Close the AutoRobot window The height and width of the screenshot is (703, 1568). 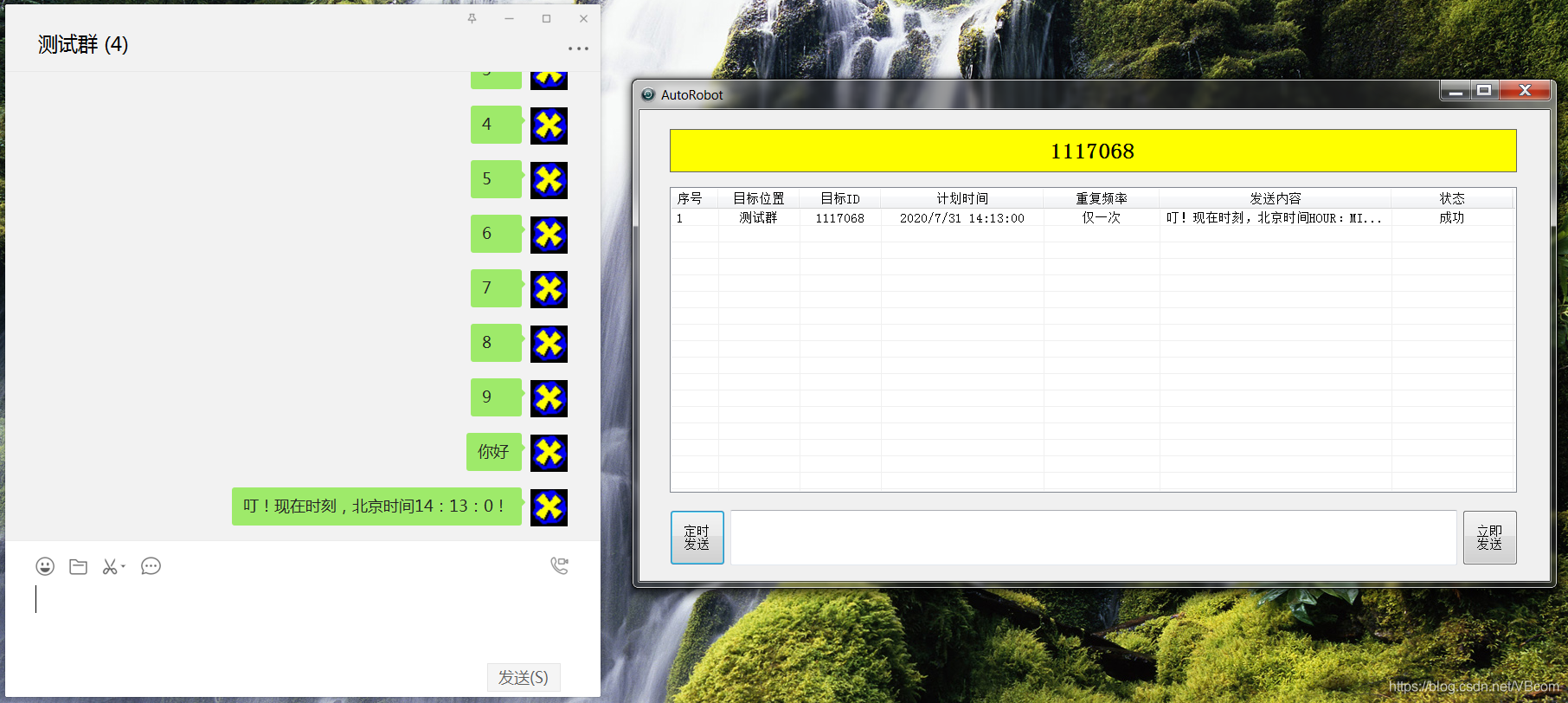pos(1525,91)
